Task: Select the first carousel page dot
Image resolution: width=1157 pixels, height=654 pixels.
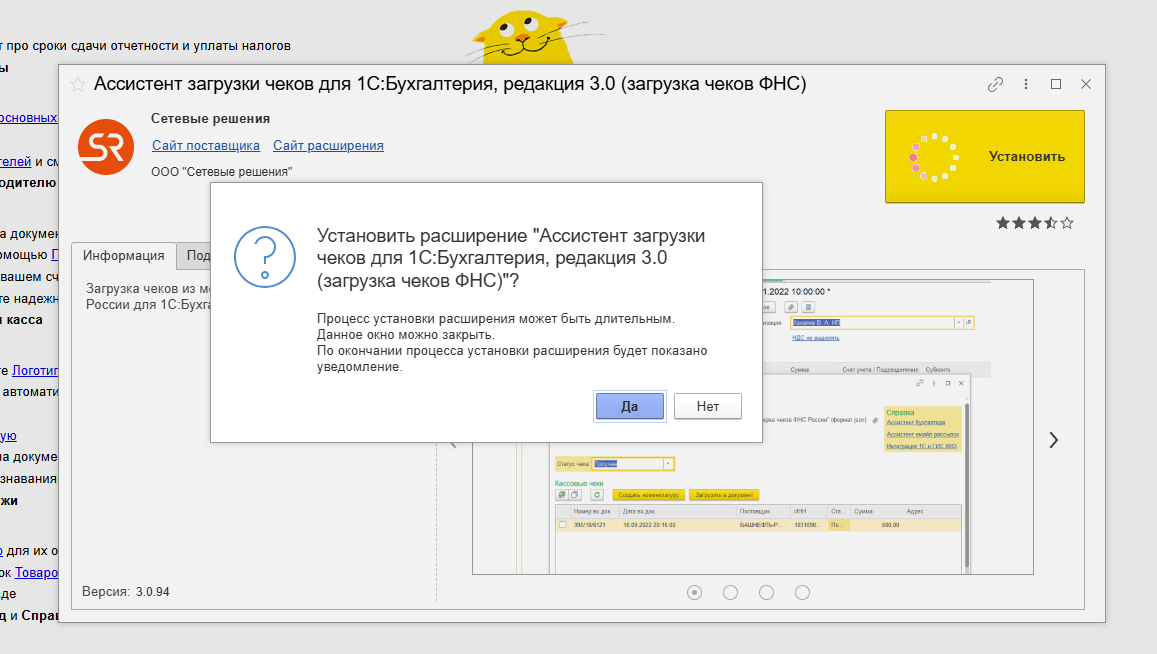Action: coord(695,592)
